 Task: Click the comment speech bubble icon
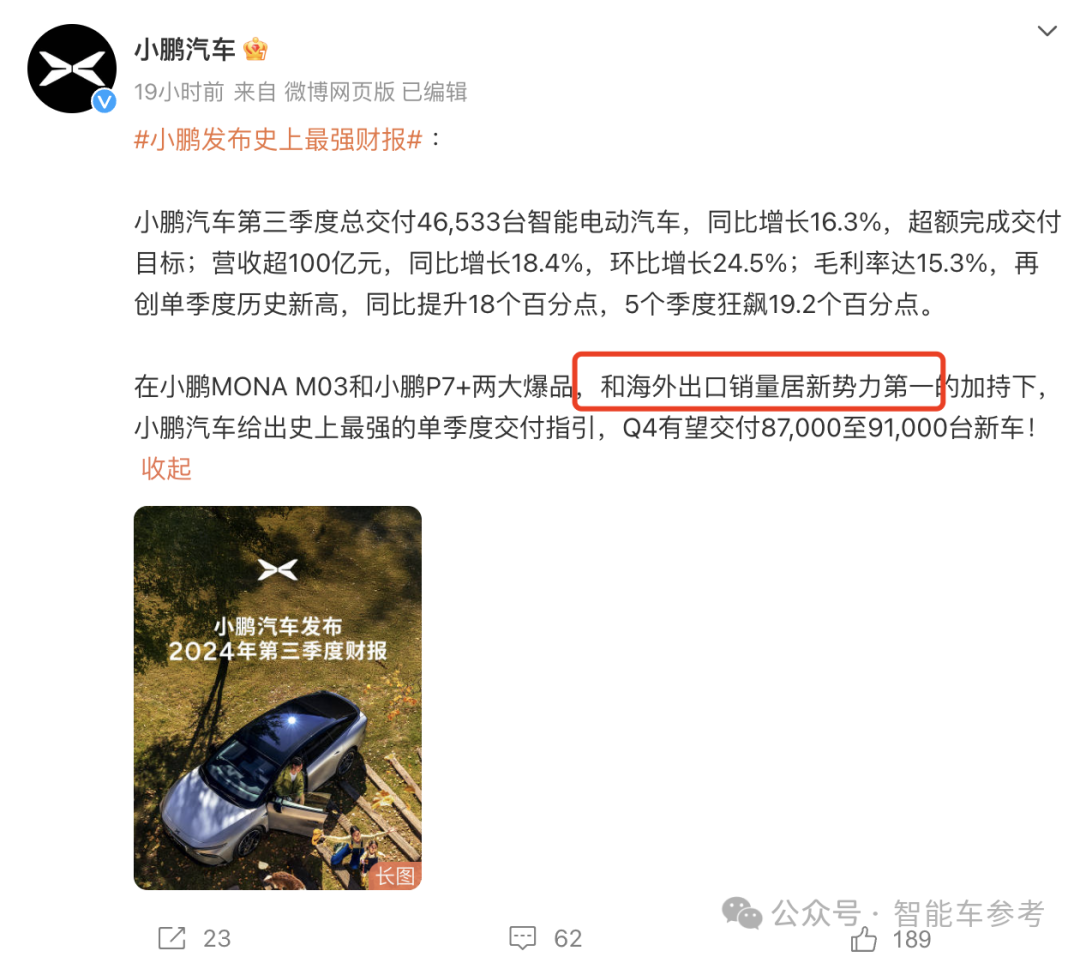(522, 938)
